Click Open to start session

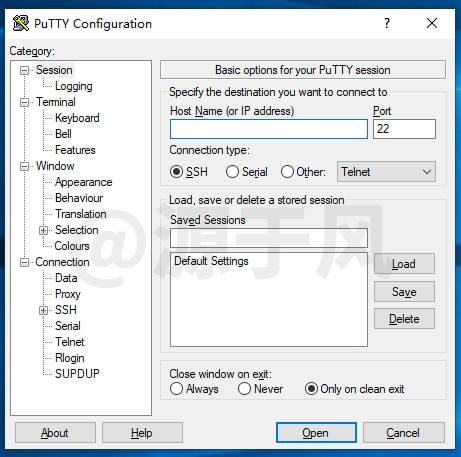click(x=316, y=433)
